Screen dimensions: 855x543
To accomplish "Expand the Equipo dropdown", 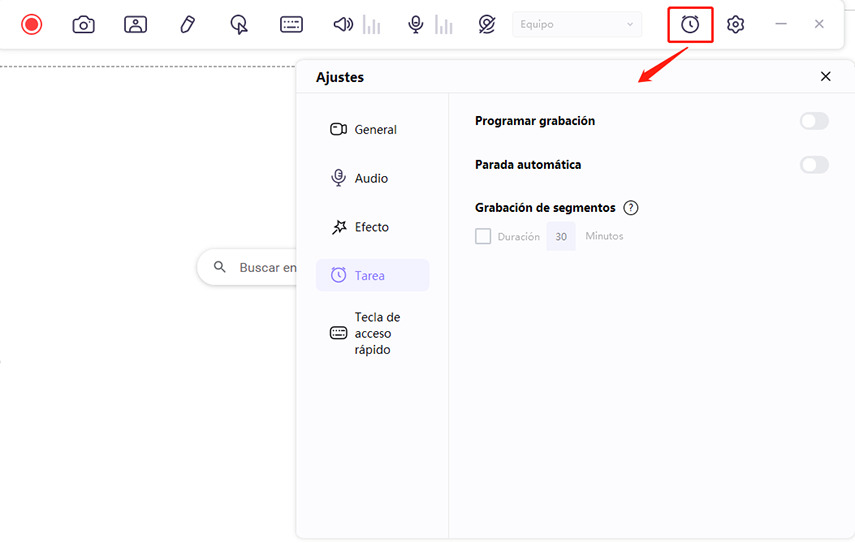I will pos(577,24).
